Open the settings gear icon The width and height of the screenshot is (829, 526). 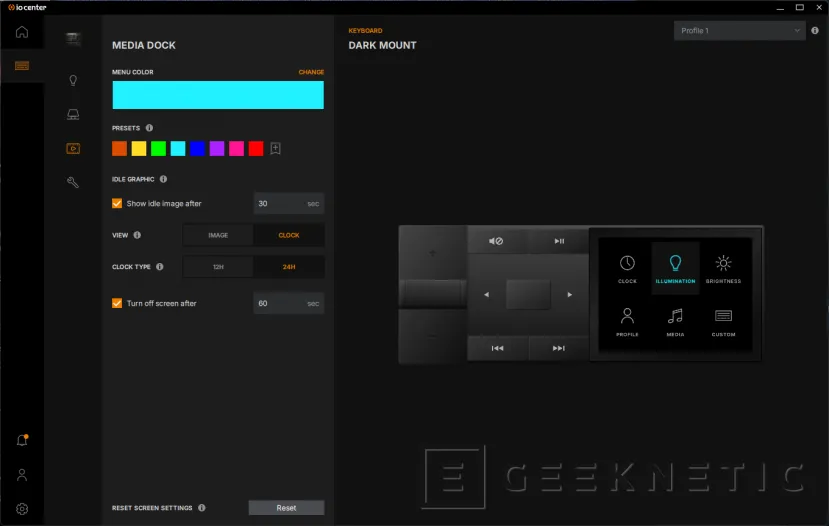pos(22,508)
